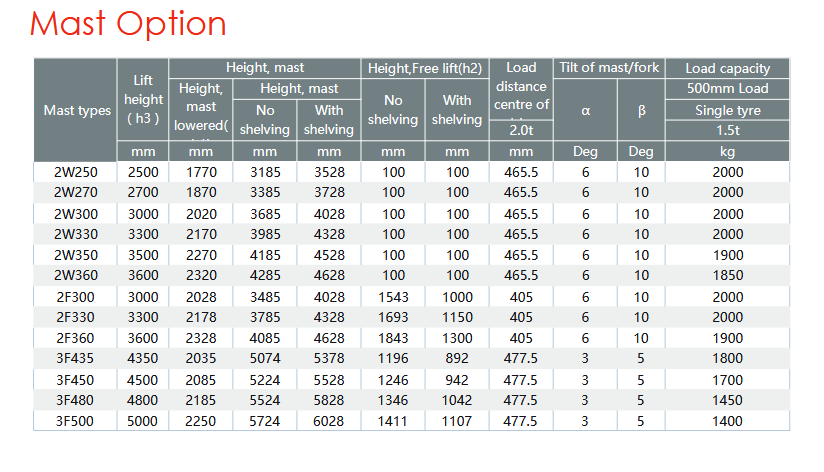Select the Tilt of mast/fork header
824x472 pixels.
click(609, 68)
